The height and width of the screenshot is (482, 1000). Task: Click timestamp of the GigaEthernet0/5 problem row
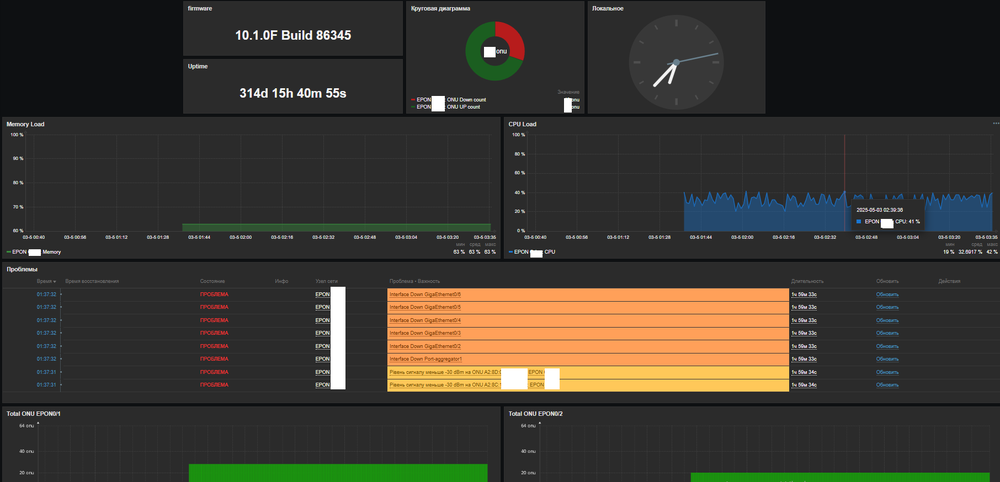46,307
